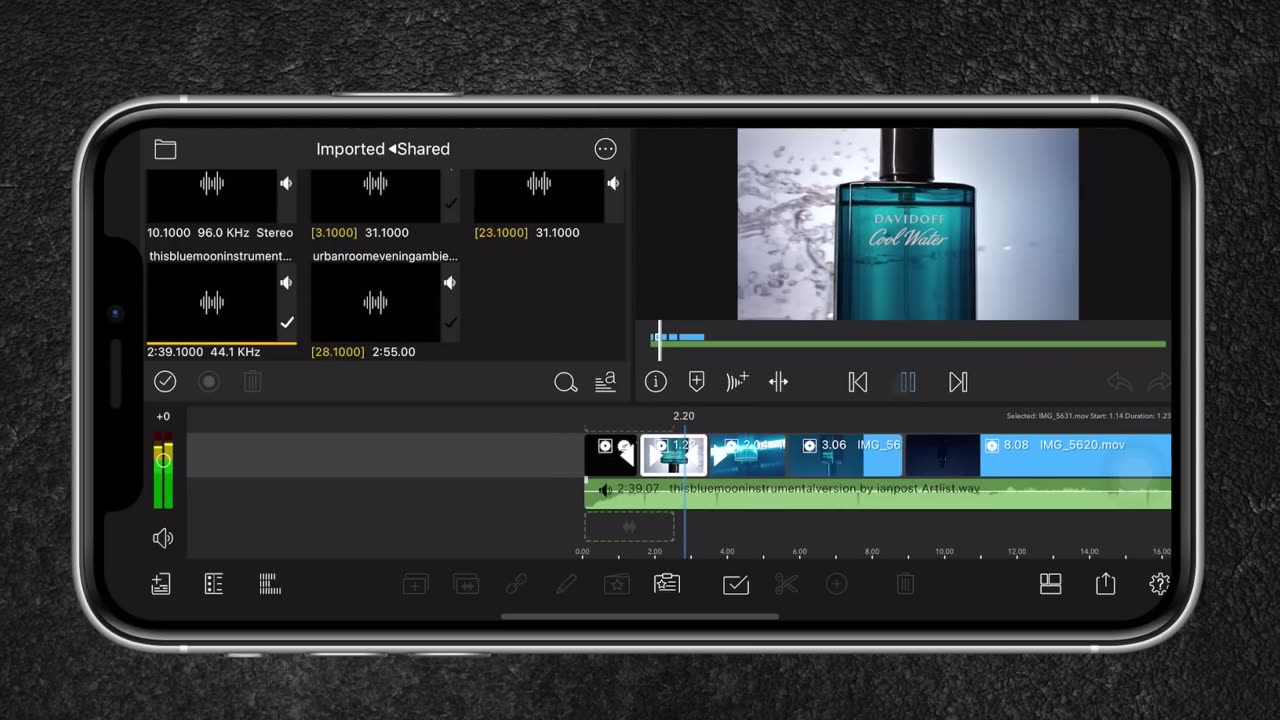Jump to the next edit
This screenshot has height=720, width=1280.
click(958, 382)
